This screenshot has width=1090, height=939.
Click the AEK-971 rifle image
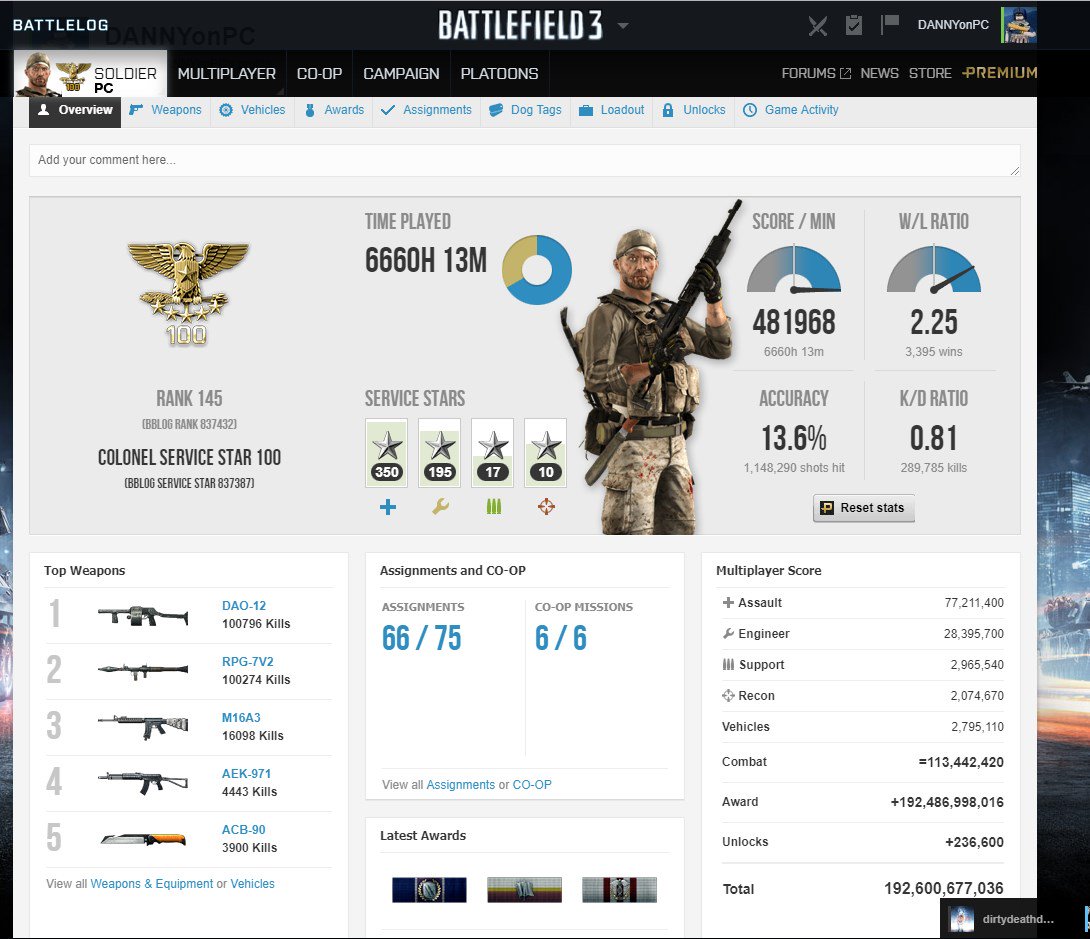143,783
